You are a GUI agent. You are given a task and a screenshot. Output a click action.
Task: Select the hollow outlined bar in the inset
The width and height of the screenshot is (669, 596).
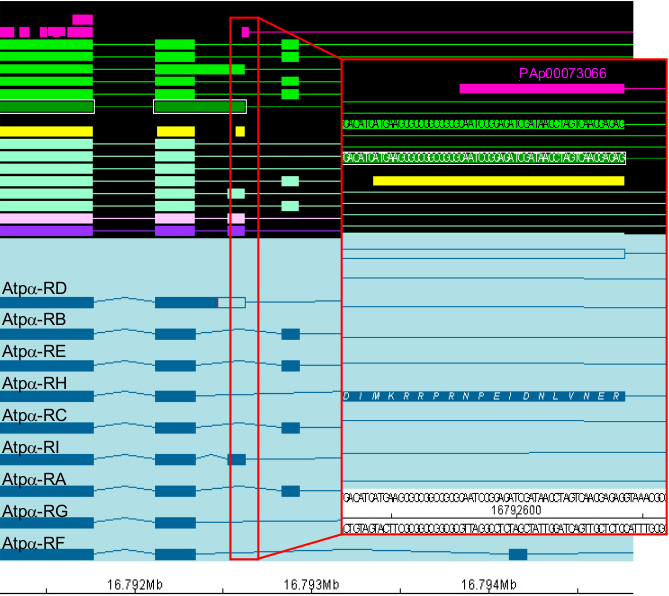tap(484, 254)
